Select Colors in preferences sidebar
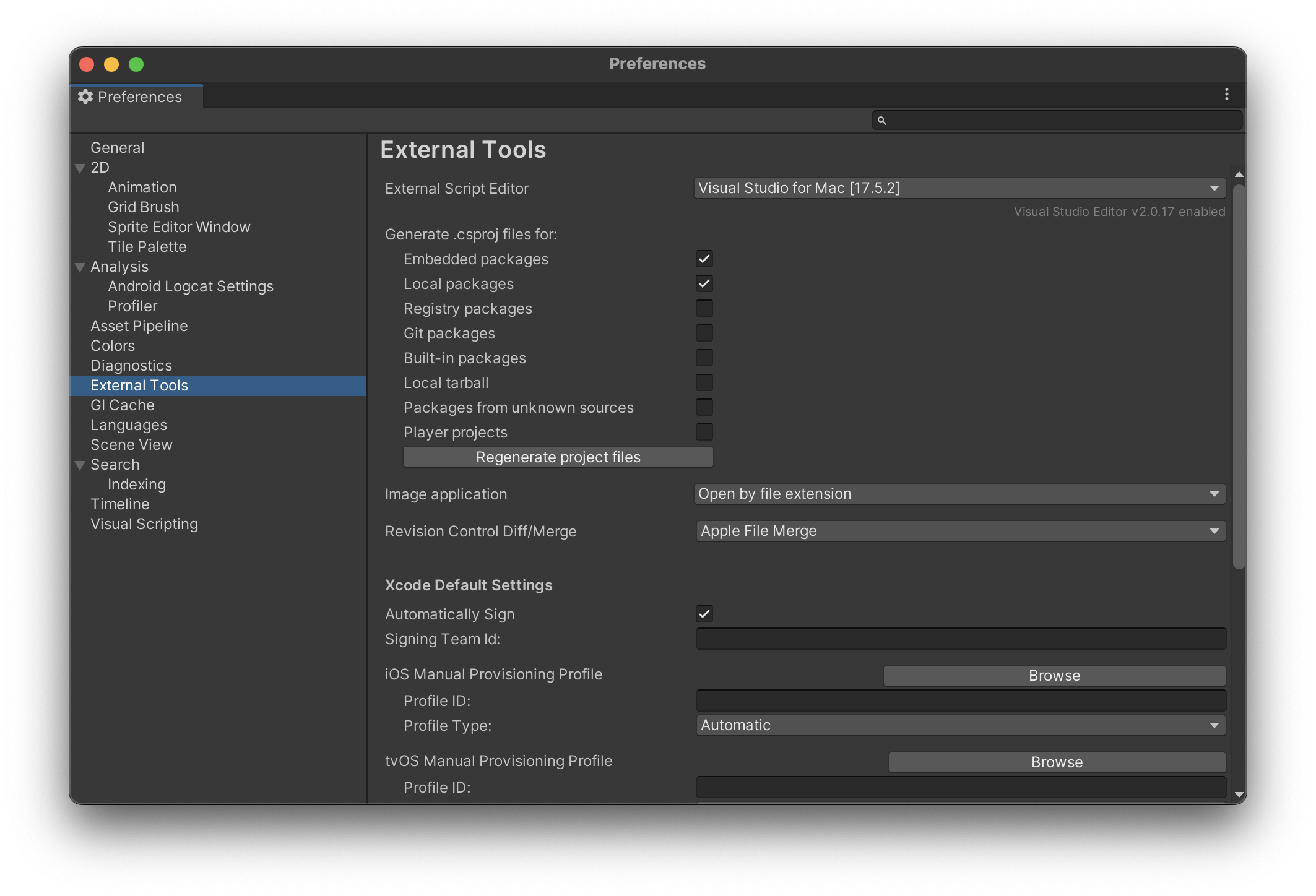Image resolution: width=1316 pixels, height=896 pixels. click(113, 346)
